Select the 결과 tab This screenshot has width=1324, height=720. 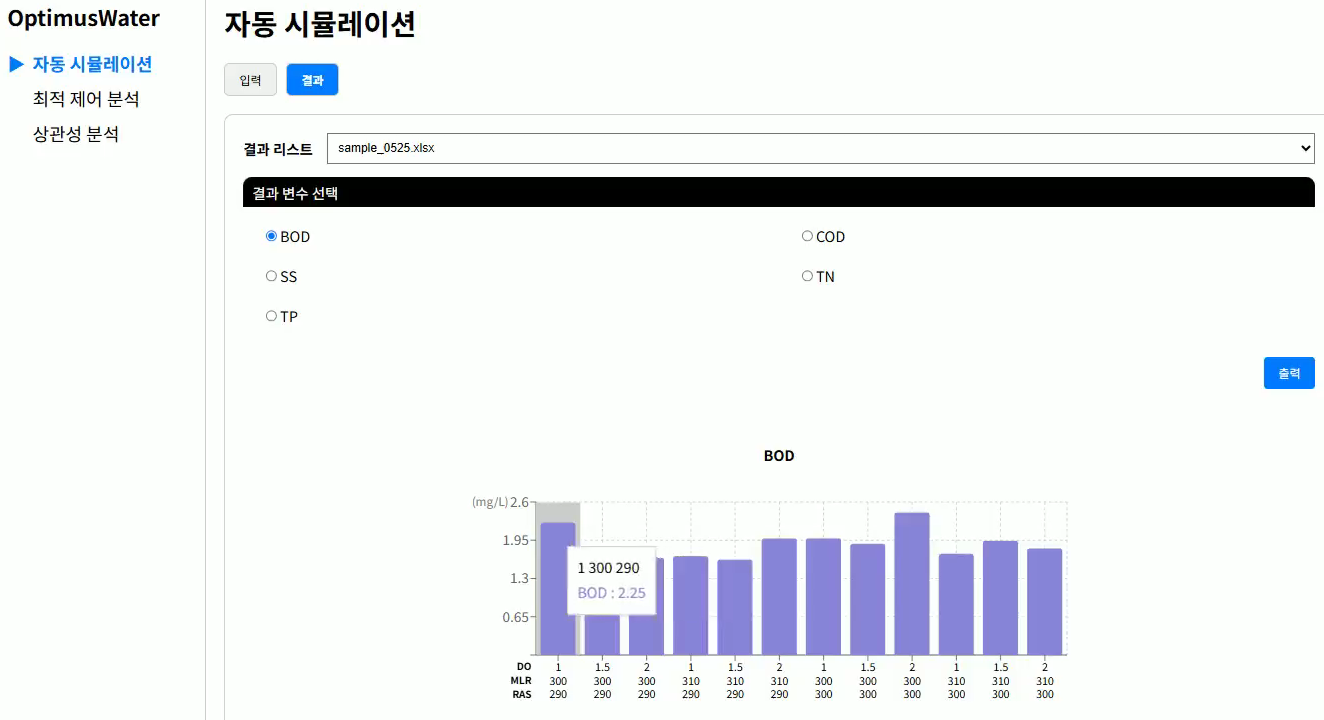click(312, 80)
